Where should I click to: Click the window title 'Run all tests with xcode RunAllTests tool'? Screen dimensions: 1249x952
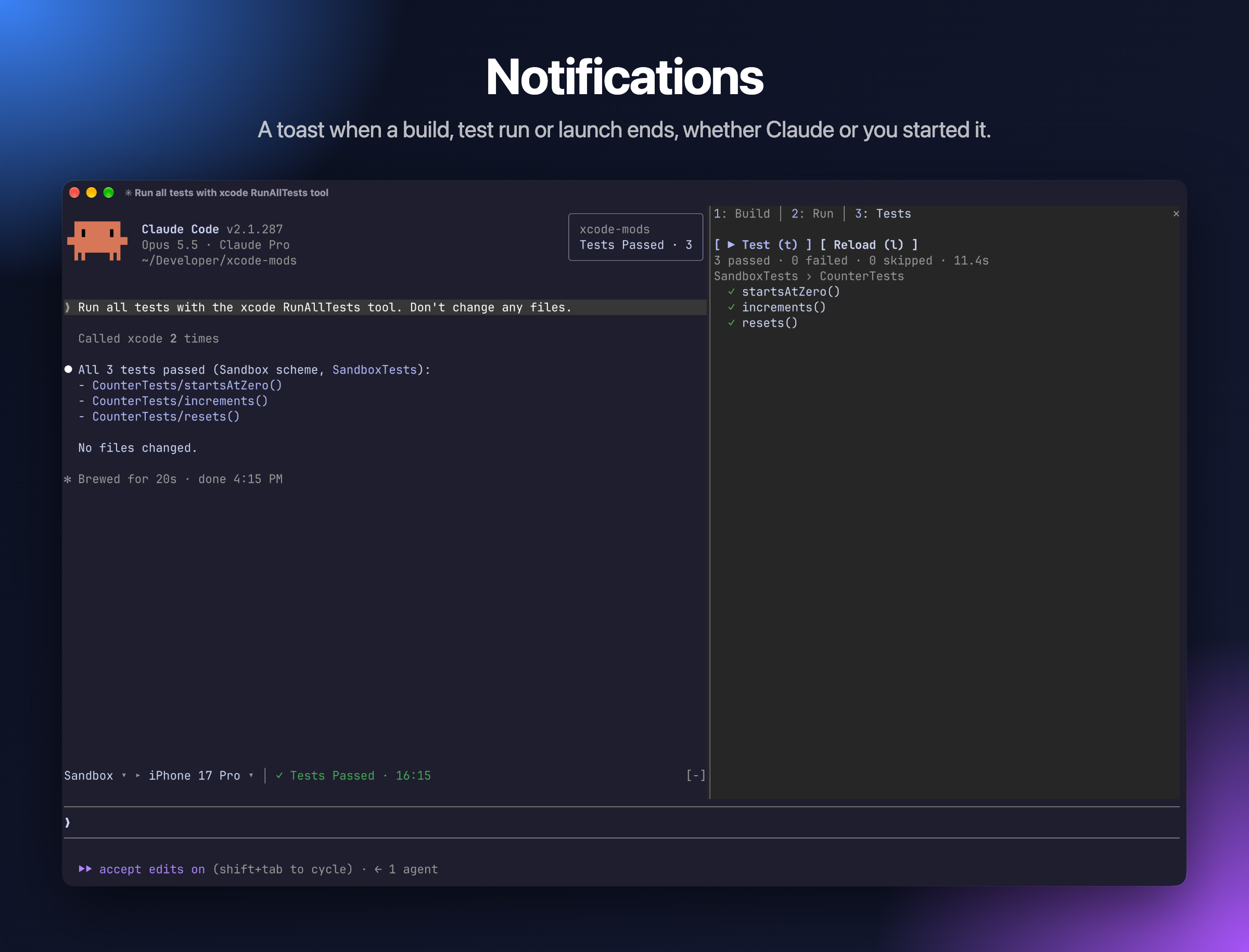231,192
